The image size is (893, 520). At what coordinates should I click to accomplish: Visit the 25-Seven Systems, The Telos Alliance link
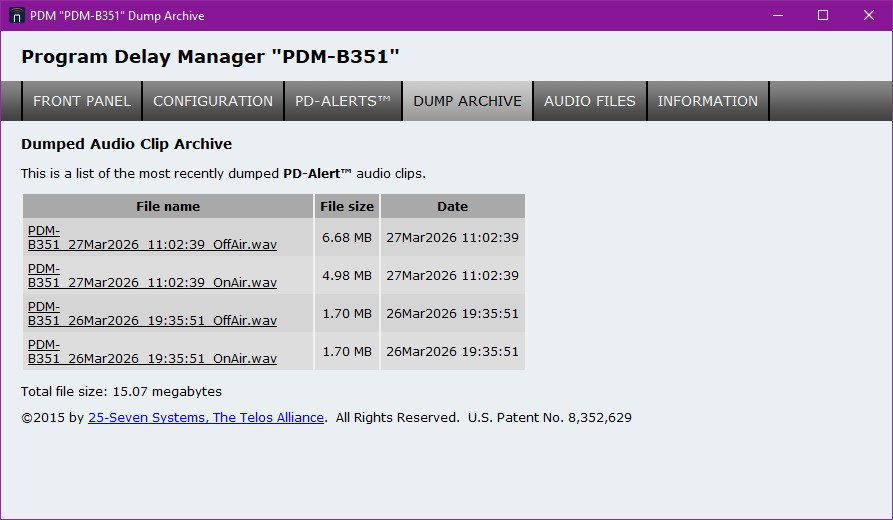click(206, 418)
